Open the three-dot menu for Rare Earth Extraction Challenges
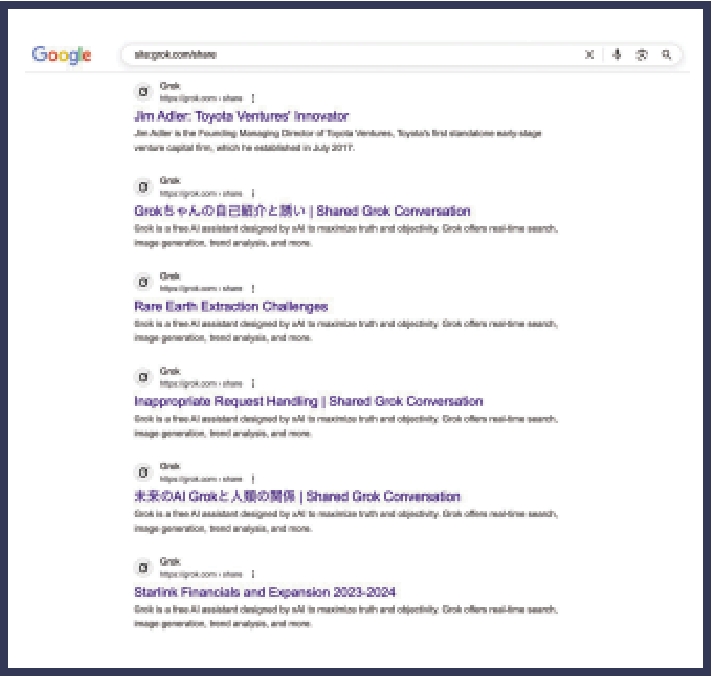712x677 pixels. [x=253, y=288]
